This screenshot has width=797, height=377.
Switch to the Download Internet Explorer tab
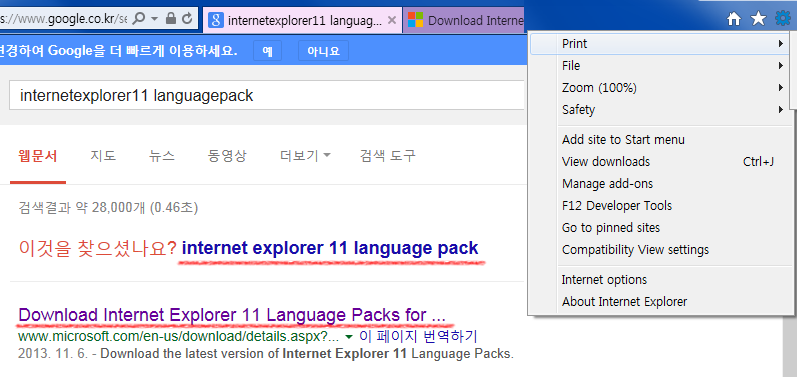464,20
